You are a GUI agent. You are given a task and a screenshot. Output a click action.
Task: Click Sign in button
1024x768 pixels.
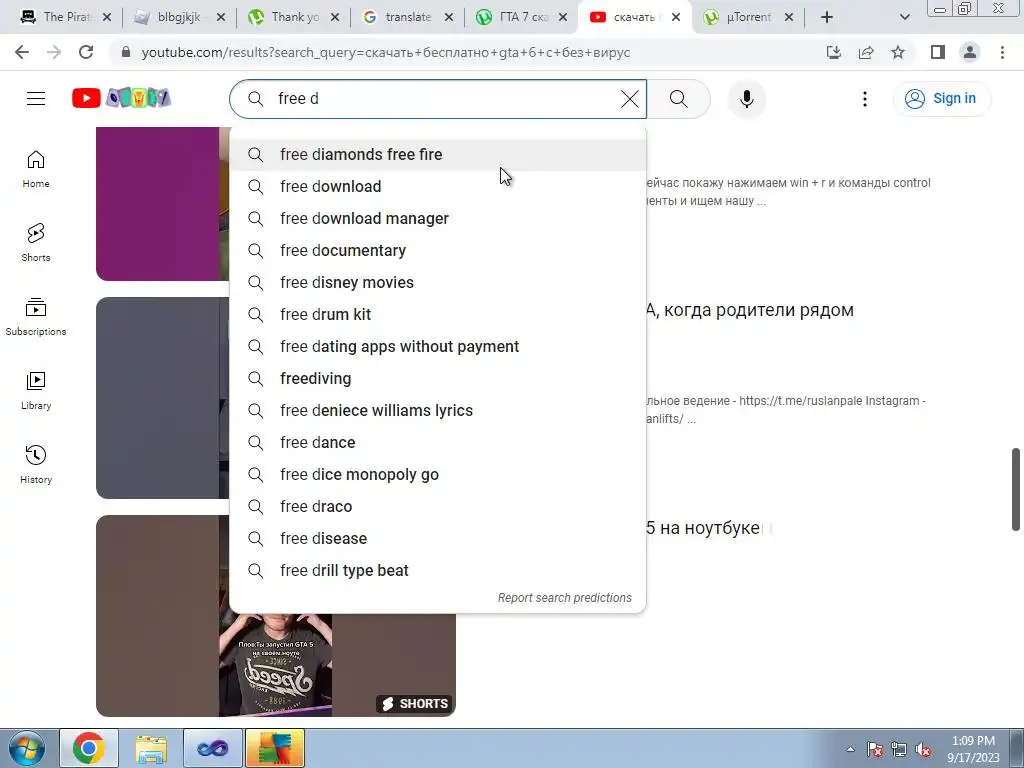coord(942,99)
